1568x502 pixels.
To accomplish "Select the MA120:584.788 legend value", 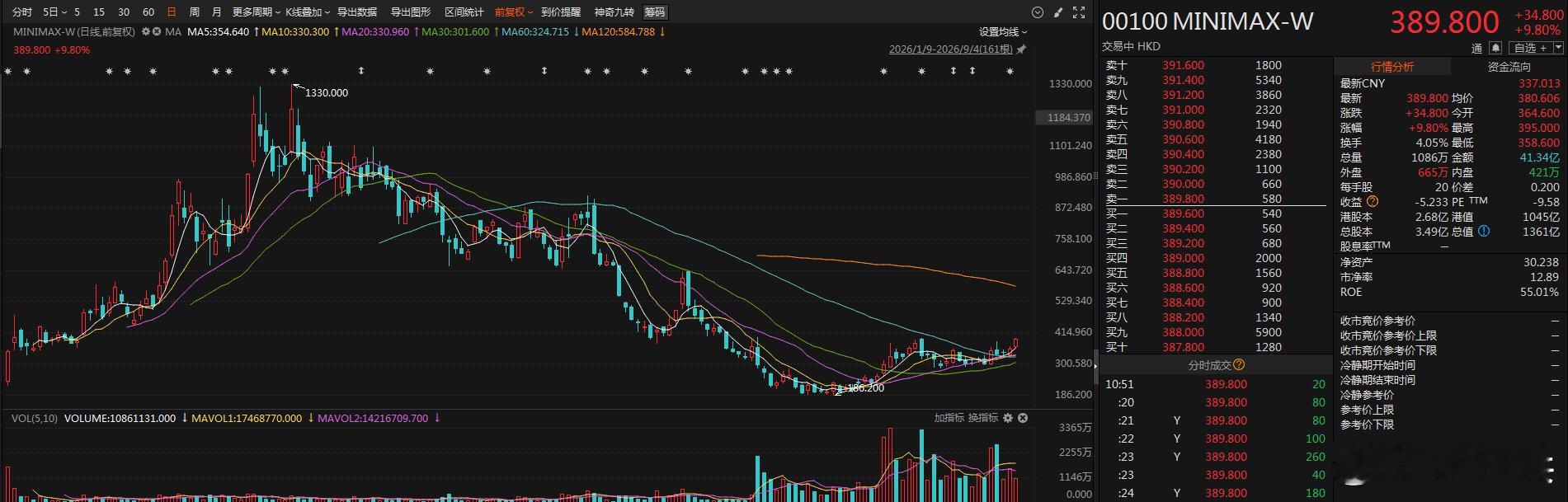I will point(618,31).
